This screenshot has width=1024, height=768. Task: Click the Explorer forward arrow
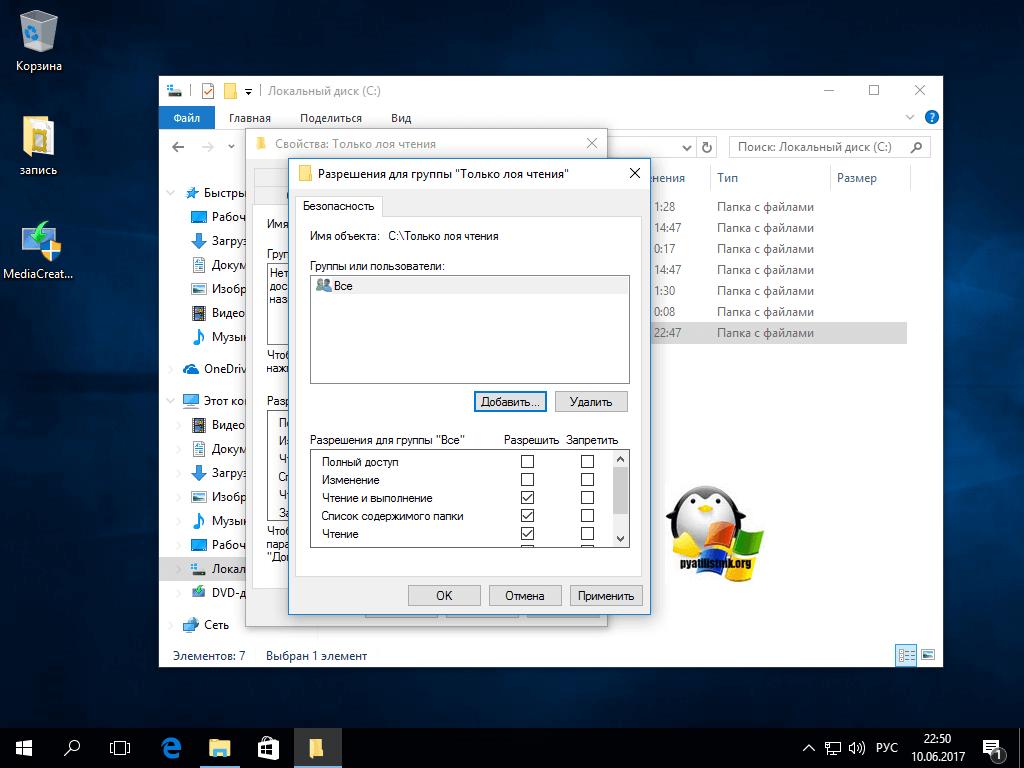pos(208,147)
